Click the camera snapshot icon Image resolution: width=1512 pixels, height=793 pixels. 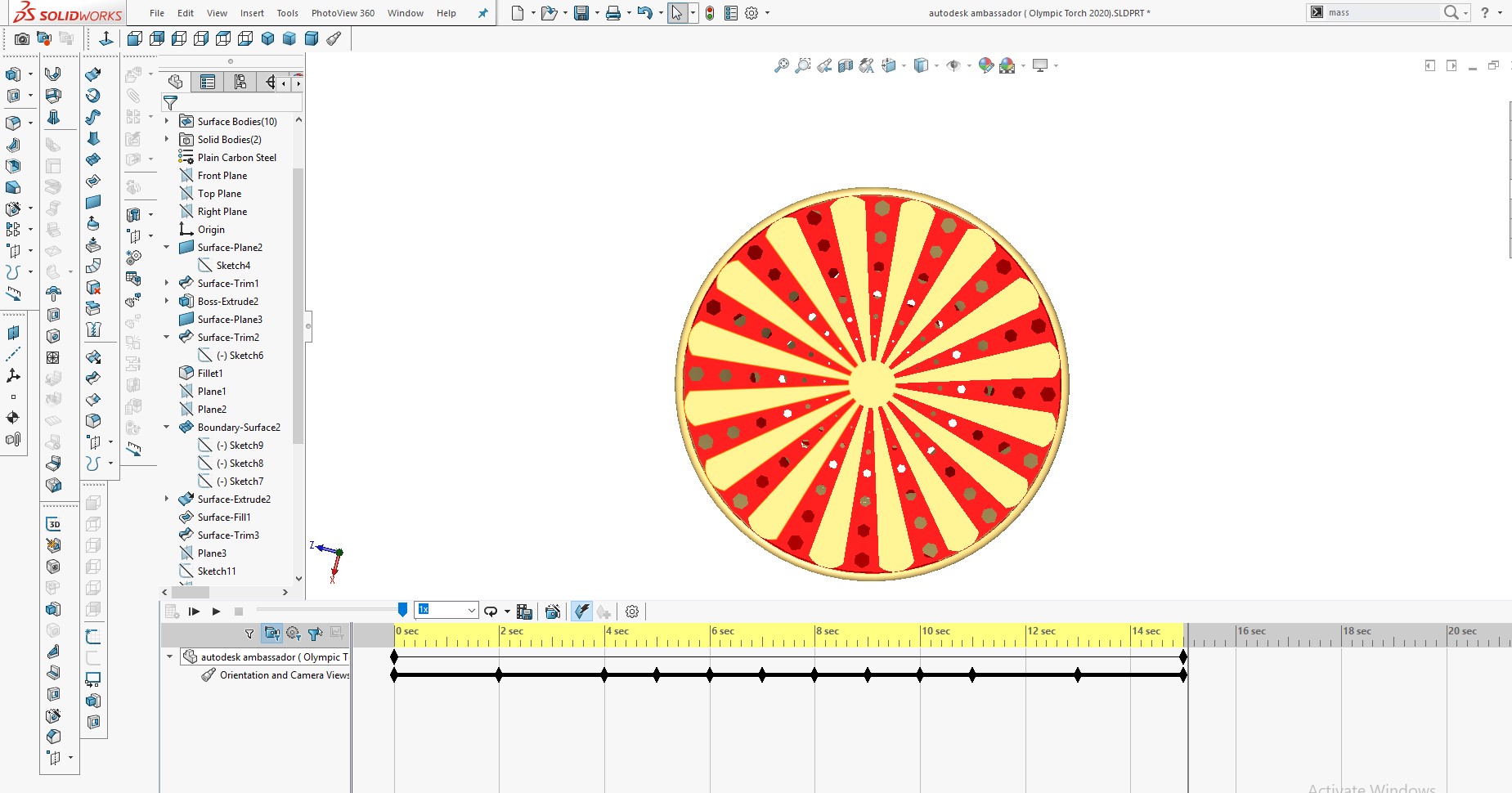(x=22, y=38)
